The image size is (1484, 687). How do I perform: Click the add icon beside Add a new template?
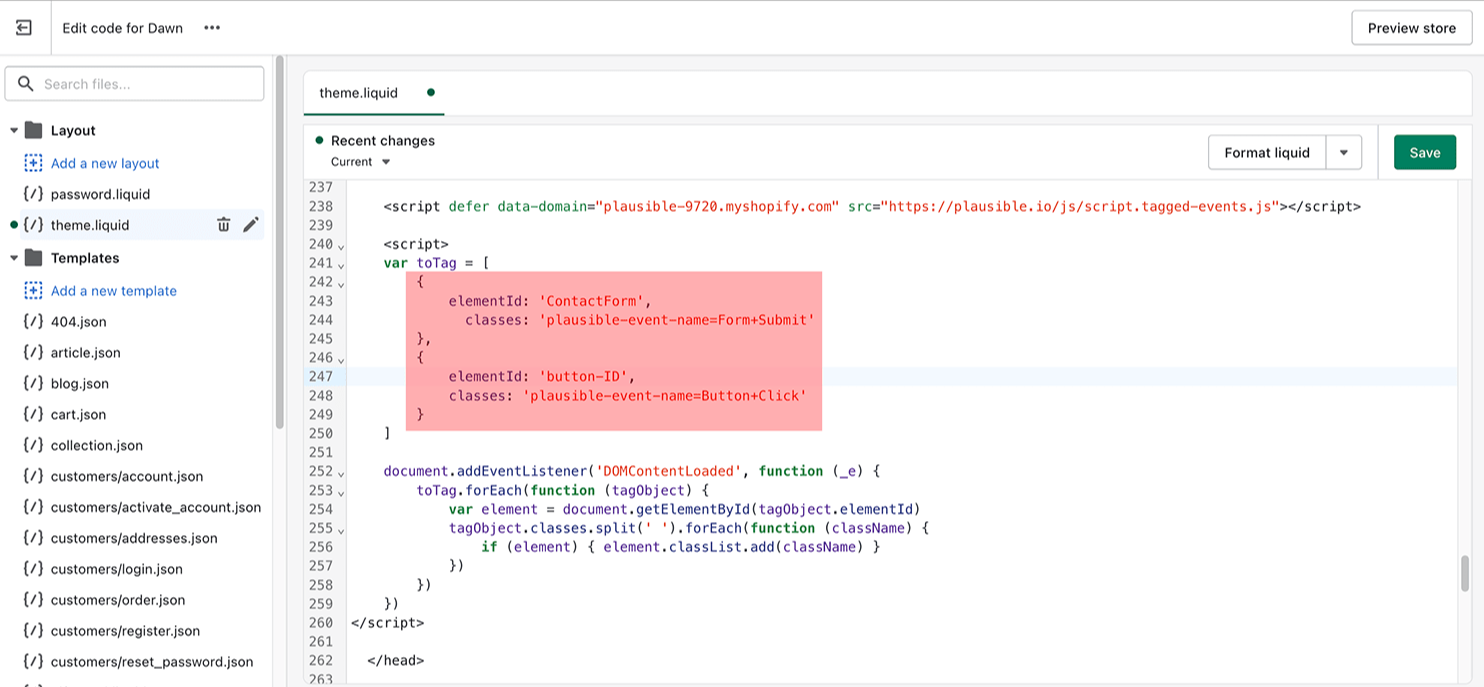(x=33, y=290)
